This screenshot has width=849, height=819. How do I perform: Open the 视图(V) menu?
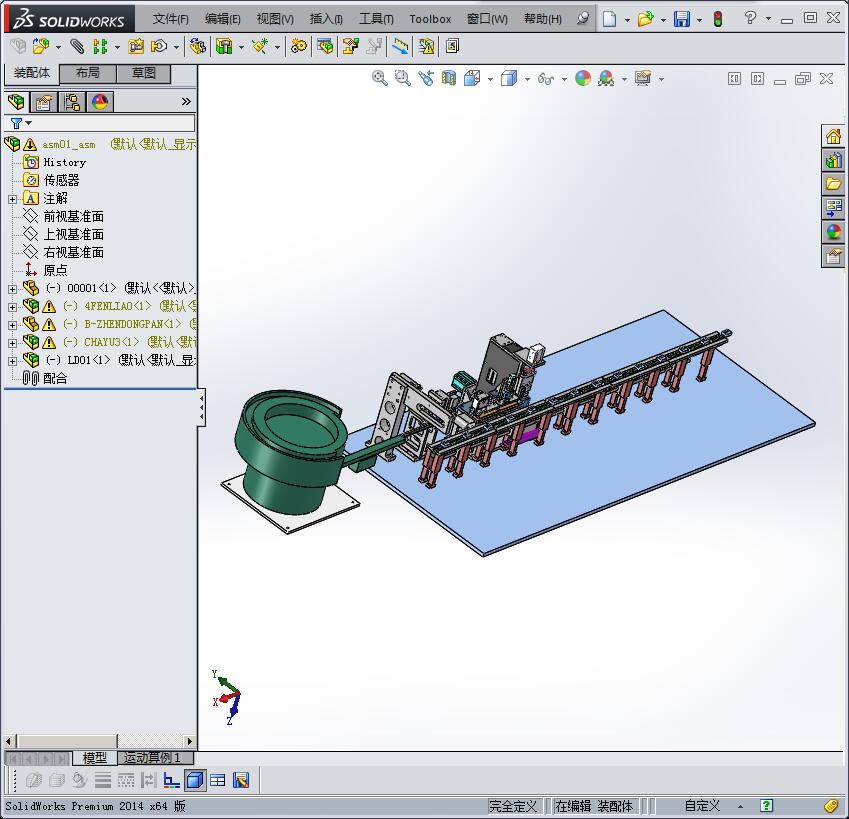[275, 19]
